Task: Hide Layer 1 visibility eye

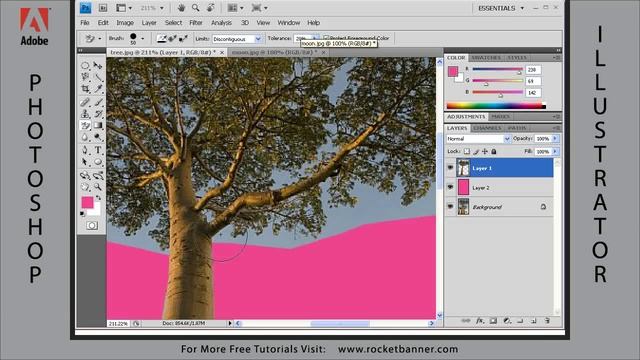Action: click(x=451, y=168)
